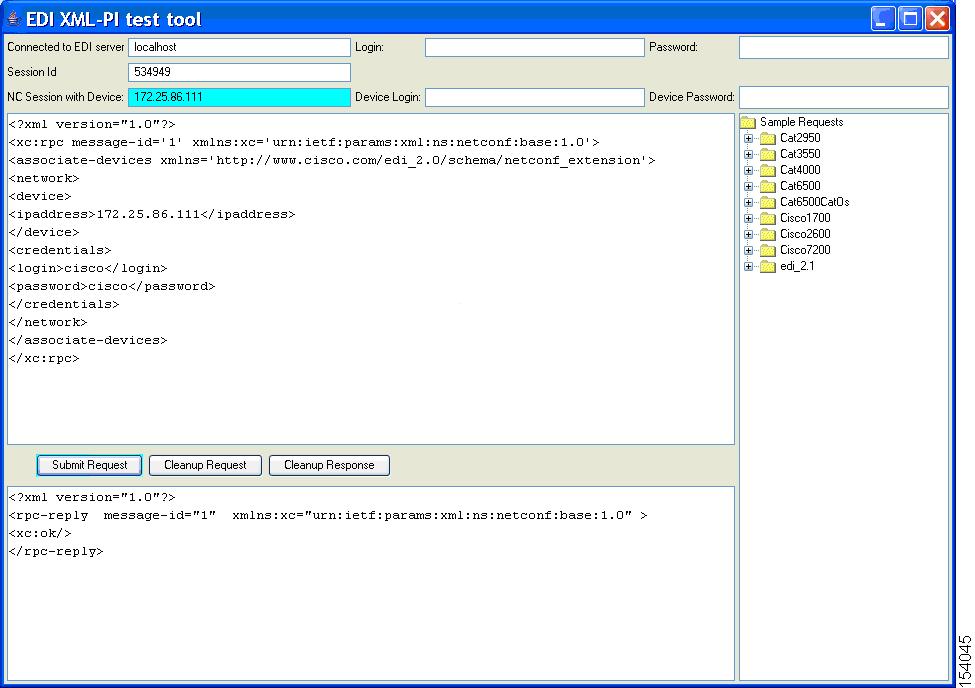Click the NC Session with Device field
The image size is (975, 688).
click(239, 97)
